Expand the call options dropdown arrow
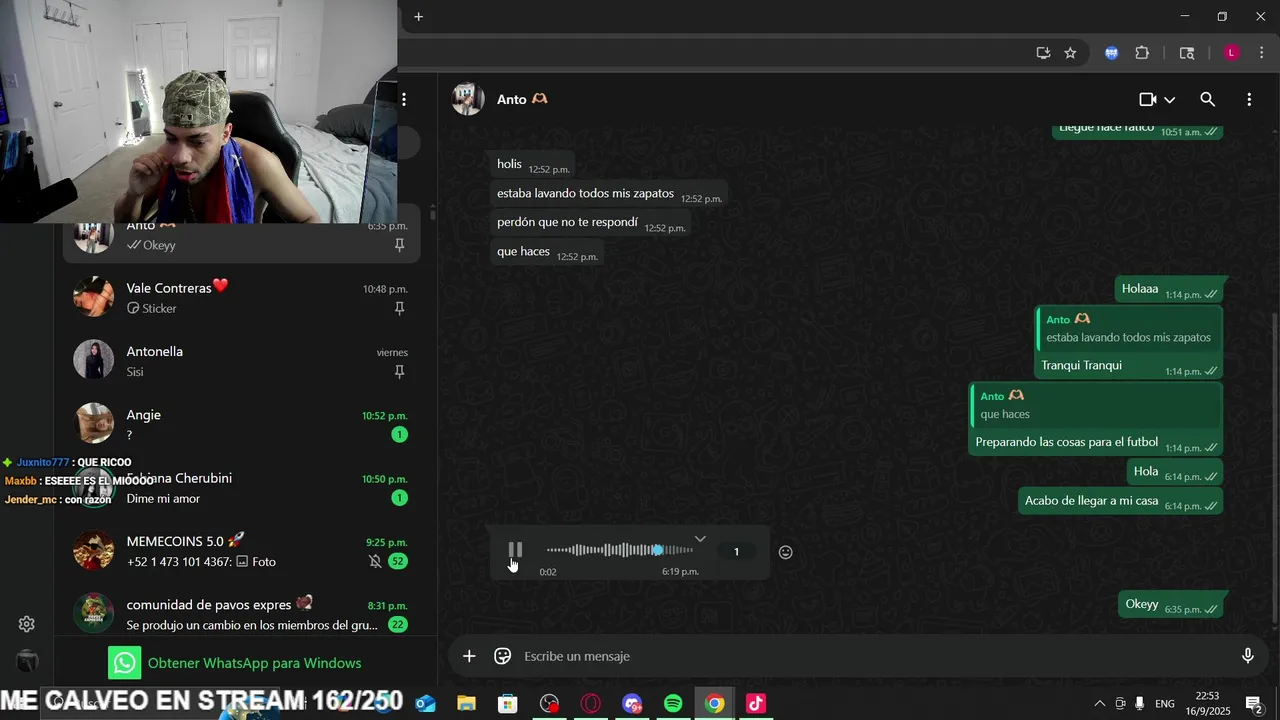The image size is (1280, 720). coord(1169,100)
